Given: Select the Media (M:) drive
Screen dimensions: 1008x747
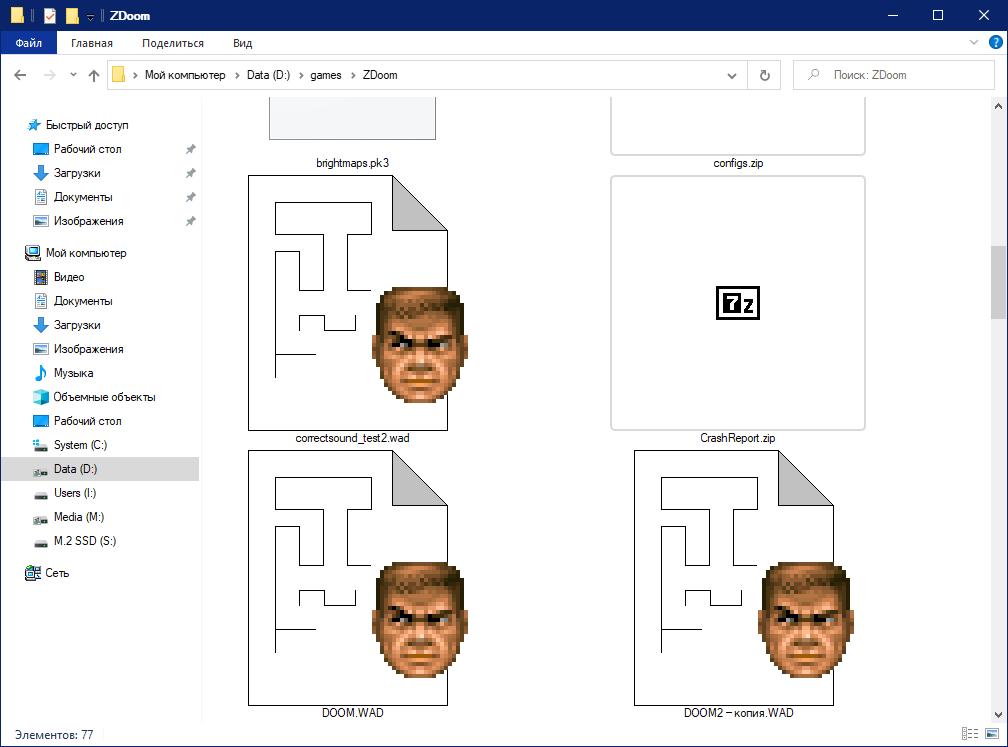Looking at the screenshot, I should [x=78, y=517].
